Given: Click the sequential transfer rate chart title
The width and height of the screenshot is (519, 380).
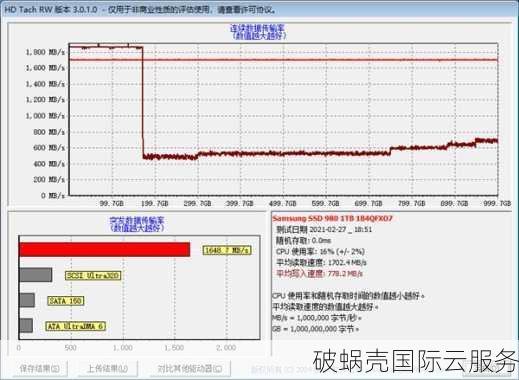Looking at the screenshot, I should click(x=258, y=32).
